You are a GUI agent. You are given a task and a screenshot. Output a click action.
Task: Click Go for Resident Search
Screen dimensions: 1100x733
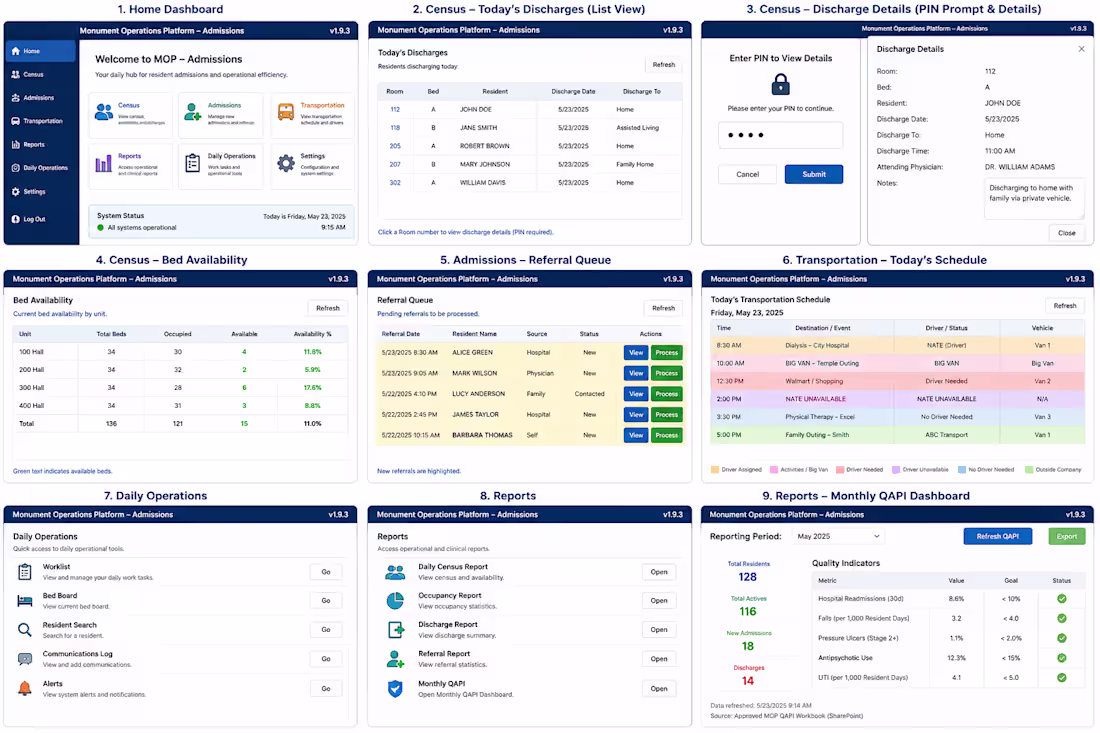326,630
